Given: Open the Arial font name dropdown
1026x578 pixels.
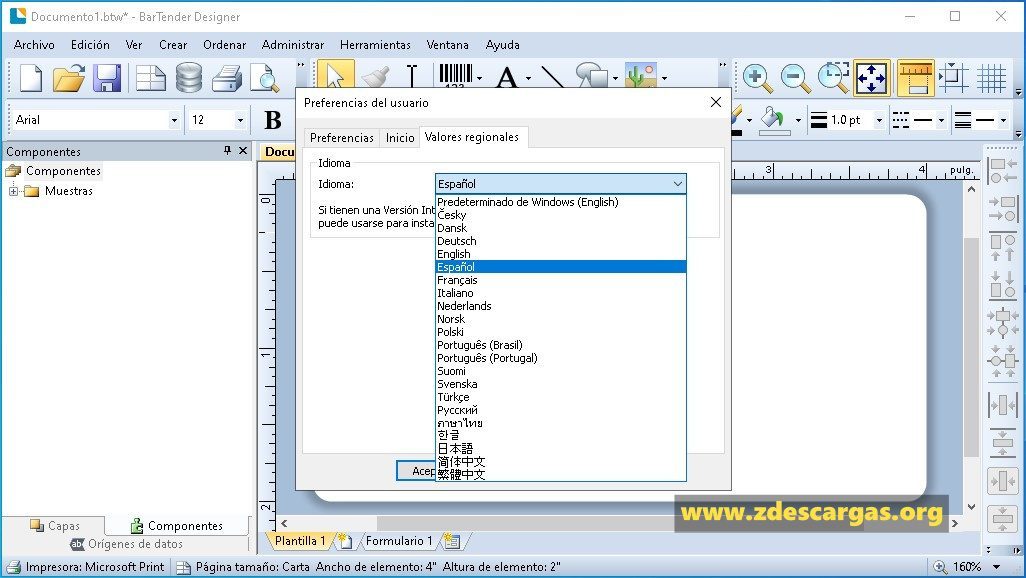Looking at the screenshot, I should point(173,120).
